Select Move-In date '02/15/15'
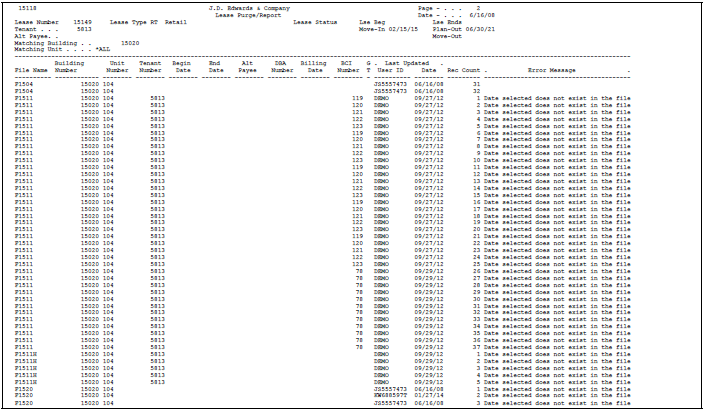The width and height of the screenshot is (704, 411). [403, 29]
